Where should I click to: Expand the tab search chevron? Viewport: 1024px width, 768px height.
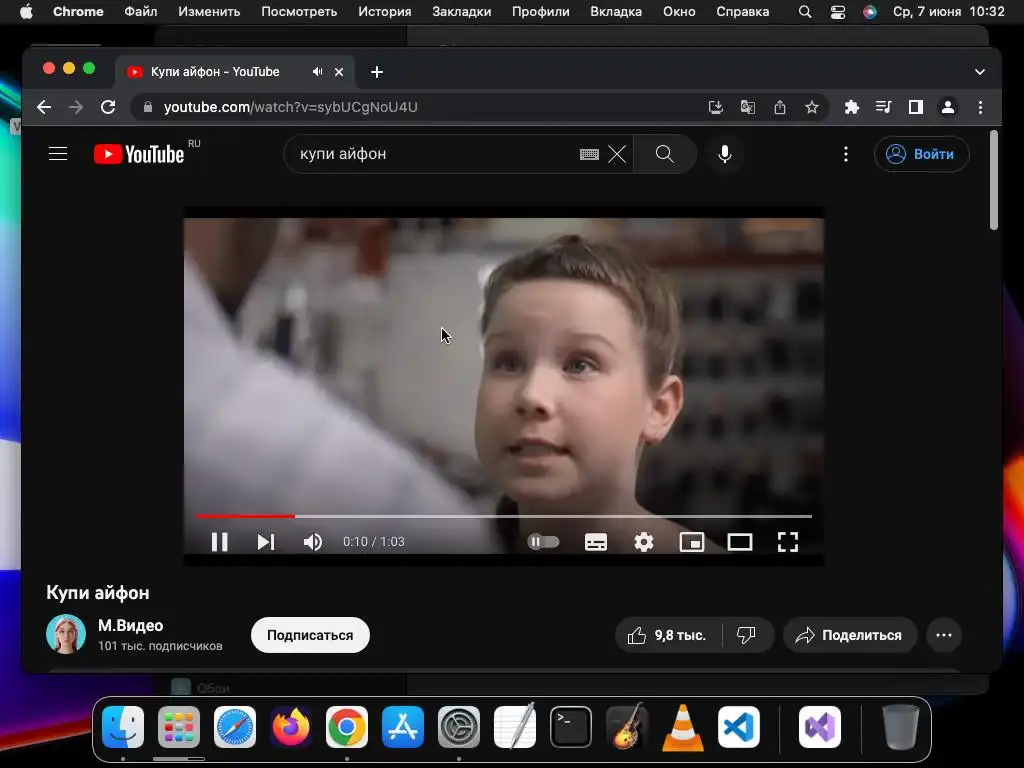click(x=980, y=72)
